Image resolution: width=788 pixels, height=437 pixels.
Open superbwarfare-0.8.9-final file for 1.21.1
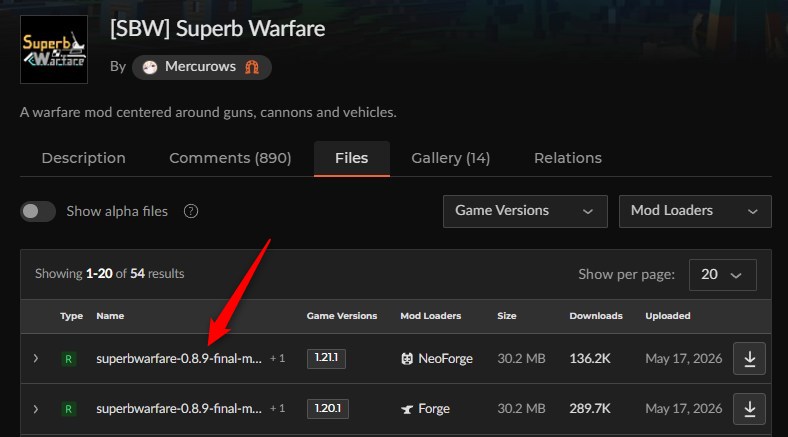(x=179, y=359)
